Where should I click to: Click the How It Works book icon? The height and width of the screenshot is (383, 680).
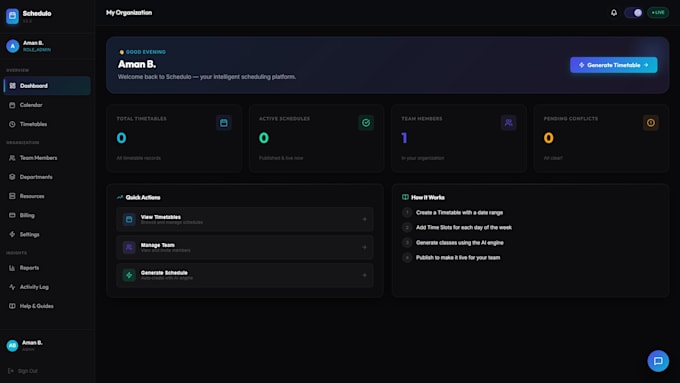405,197
